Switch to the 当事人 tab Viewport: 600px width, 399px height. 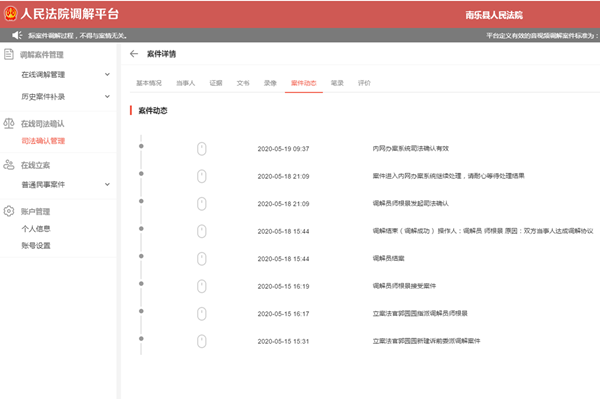click(x=186, y=83)
